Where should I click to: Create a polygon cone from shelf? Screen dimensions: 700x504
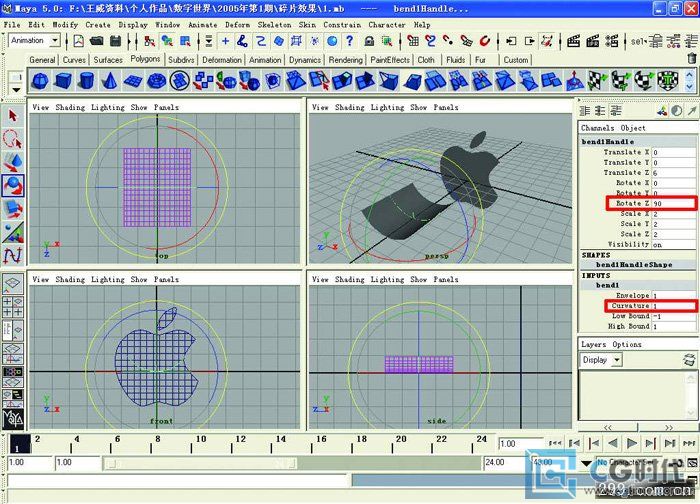tap(109, 81)
